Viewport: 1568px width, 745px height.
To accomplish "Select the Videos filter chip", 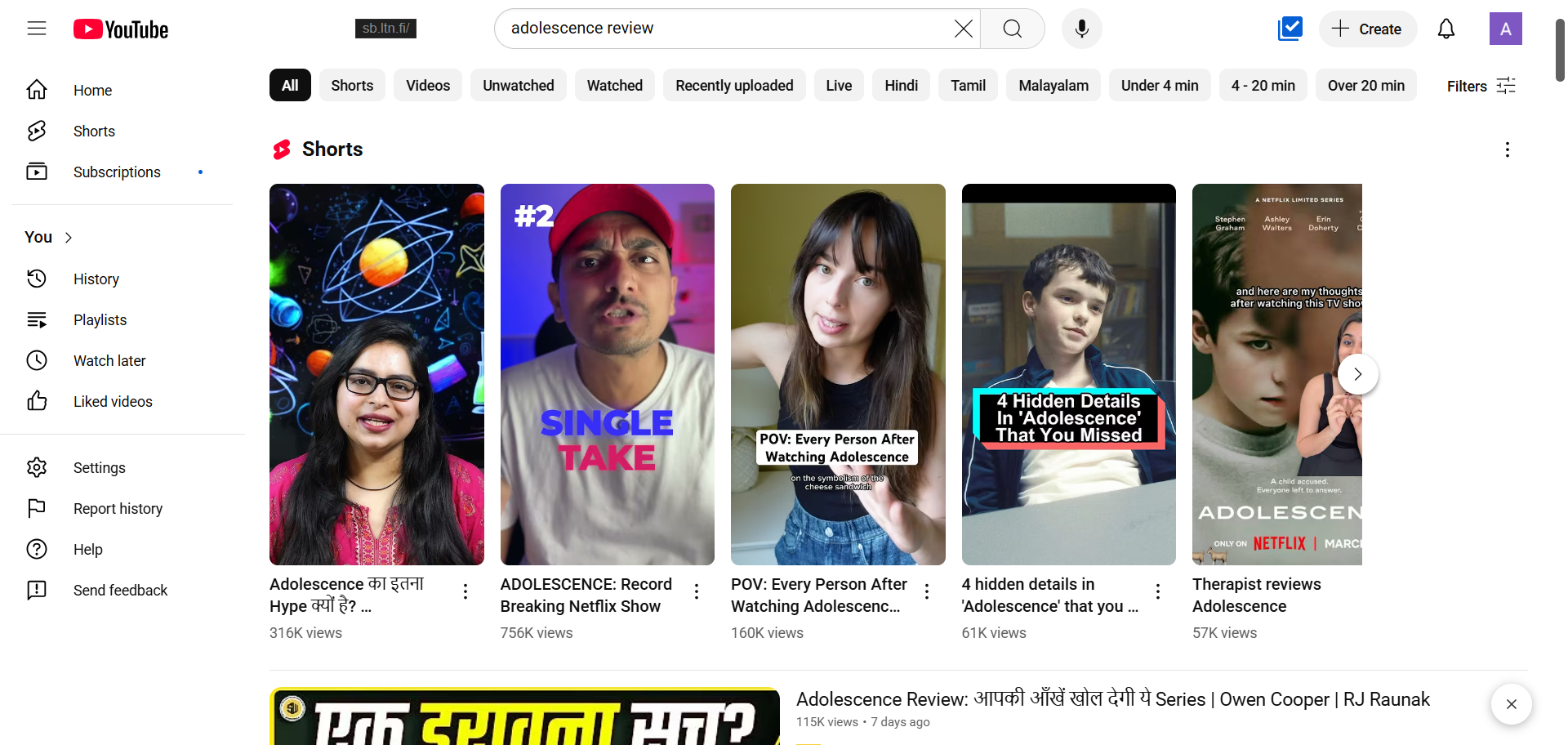I will 428,86.
